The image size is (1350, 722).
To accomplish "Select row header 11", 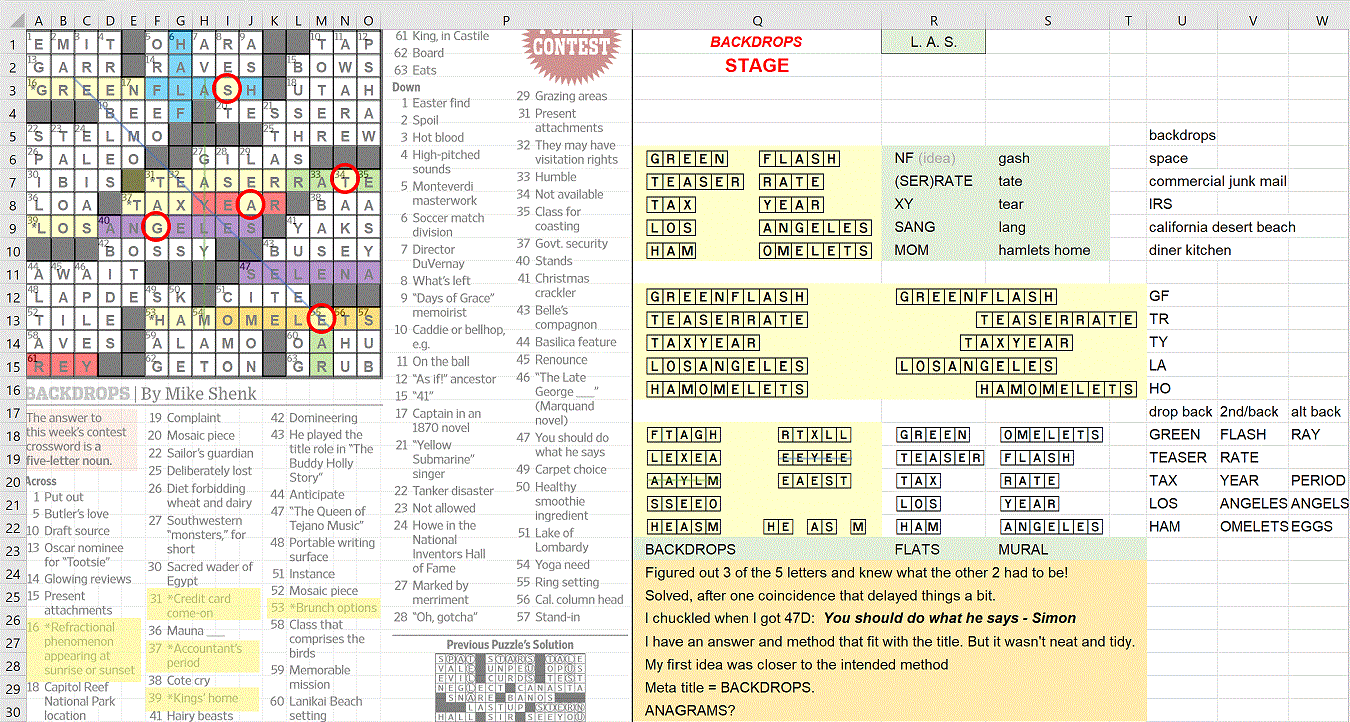I will [x=12, y=273].
